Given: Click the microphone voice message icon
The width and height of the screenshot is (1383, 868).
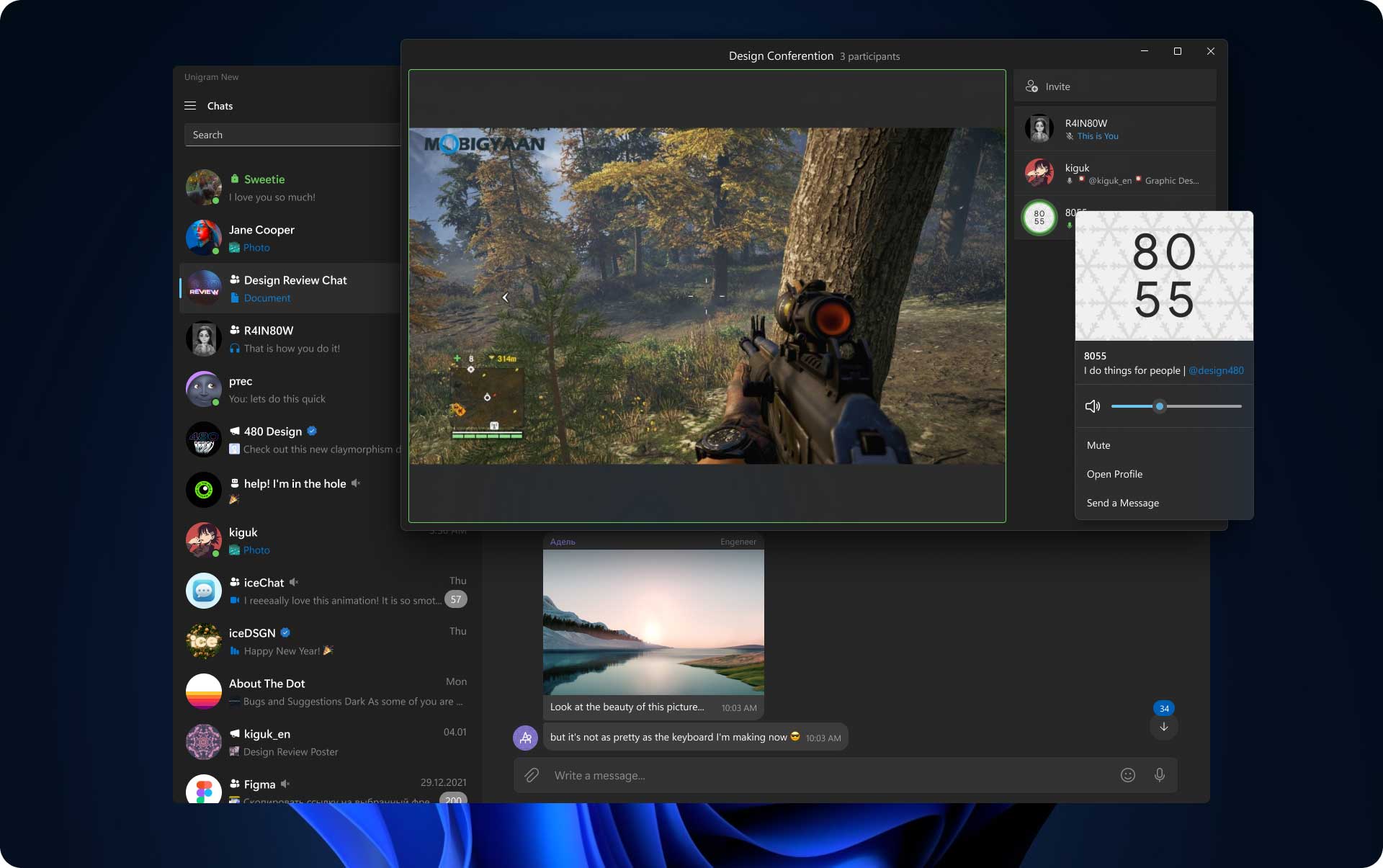Looking at the screenshot, I should click(1160, 775).
